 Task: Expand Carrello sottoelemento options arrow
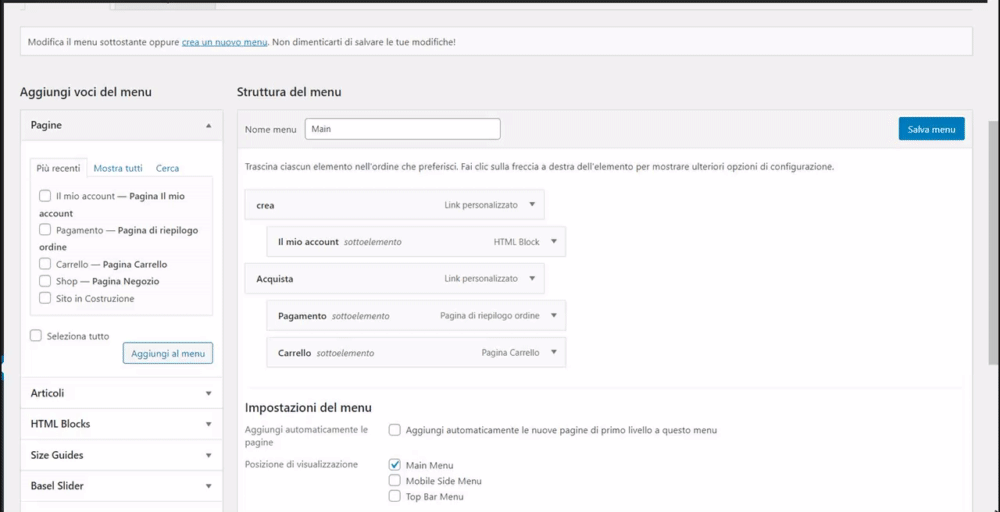(553, 353)
